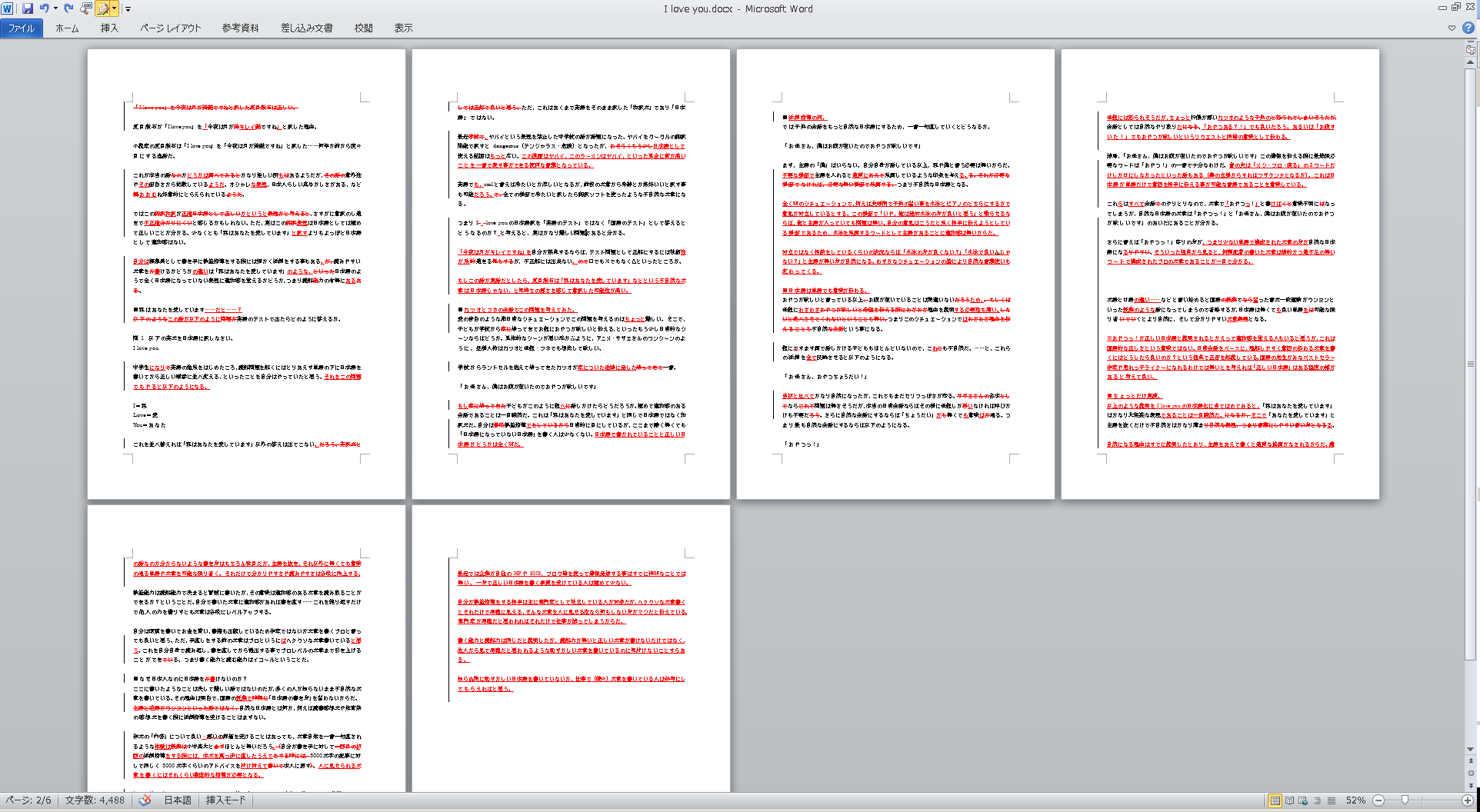Click the third page in the top row
Image resolution: width=1480 pixels, height=812 pixels.
(x=895, y=275)
